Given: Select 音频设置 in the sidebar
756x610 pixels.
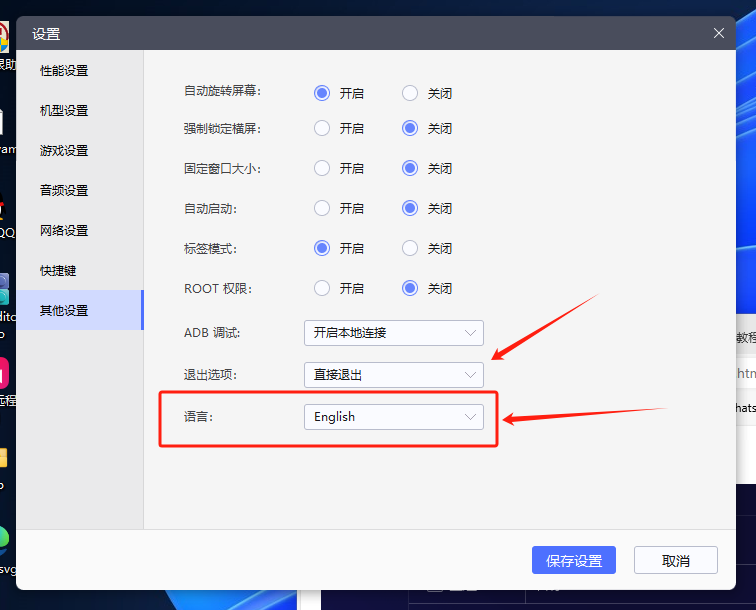Looking at the screenshot, I should tap(80, 191).
